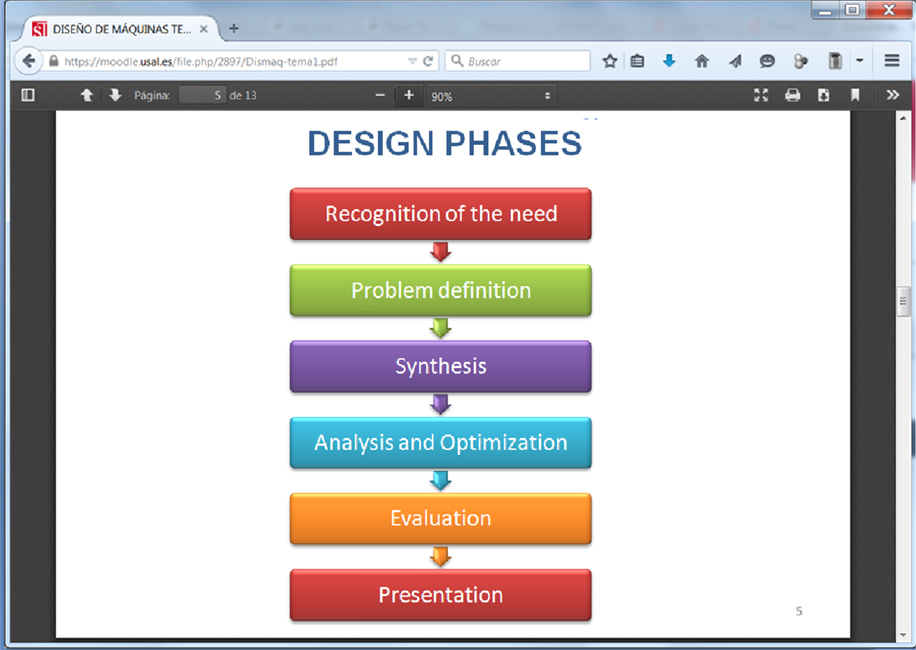Toggle the PDF sidebar panel

27,95
